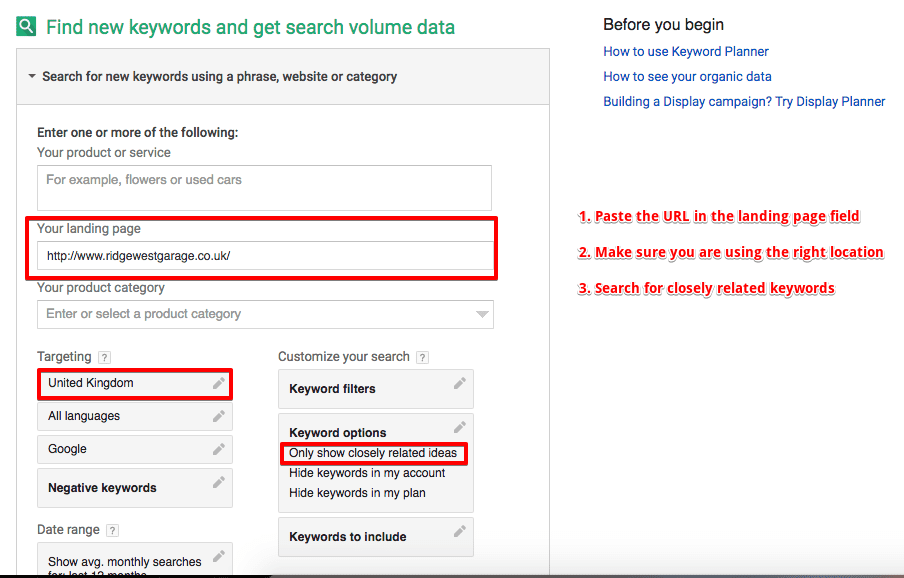
Task: Collapse the Search for new keywords section
Action: point(32,76)
